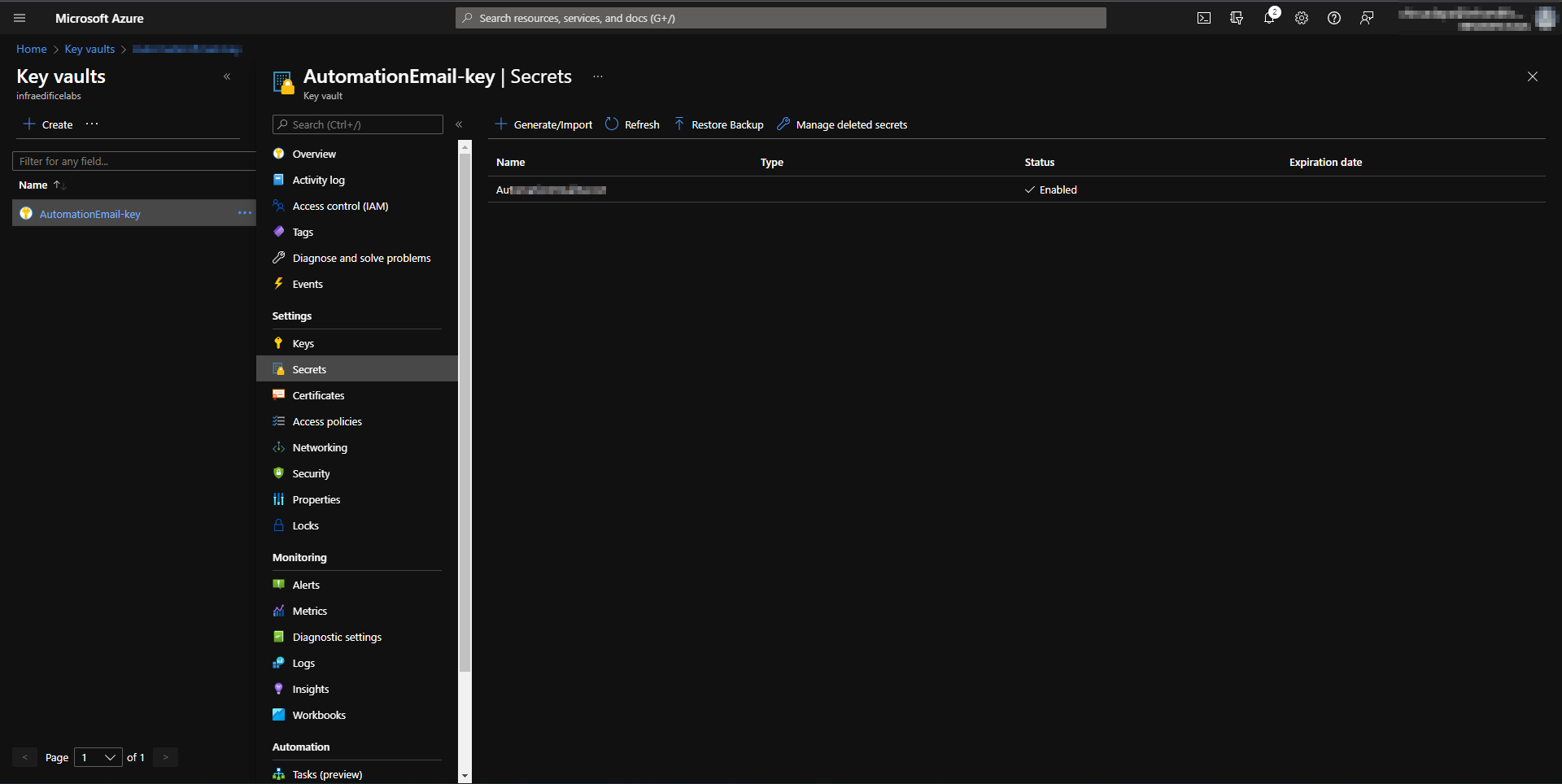Click the Workbooks icon
This screenshot has width=1562, height=784.
[x=279, y=715]
